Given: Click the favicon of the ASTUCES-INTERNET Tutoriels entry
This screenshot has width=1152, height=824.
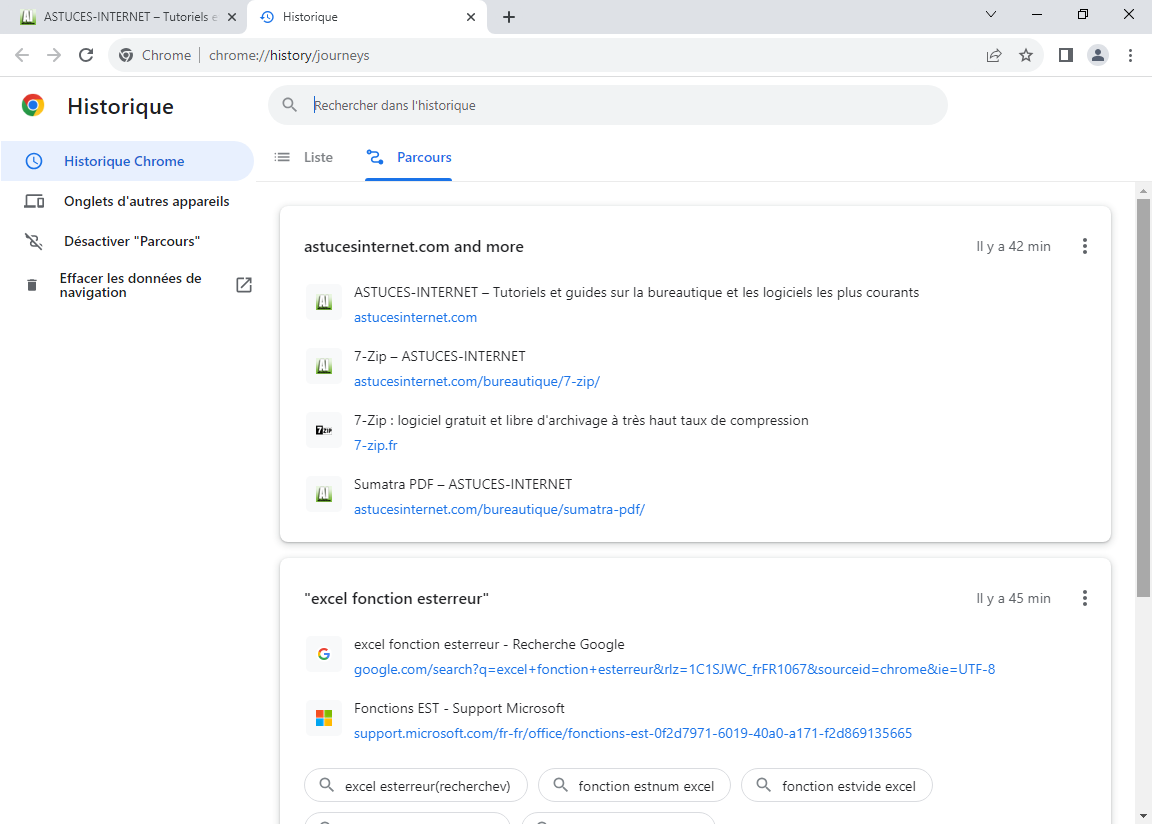Looking at the screenshot, I should 324,302.
